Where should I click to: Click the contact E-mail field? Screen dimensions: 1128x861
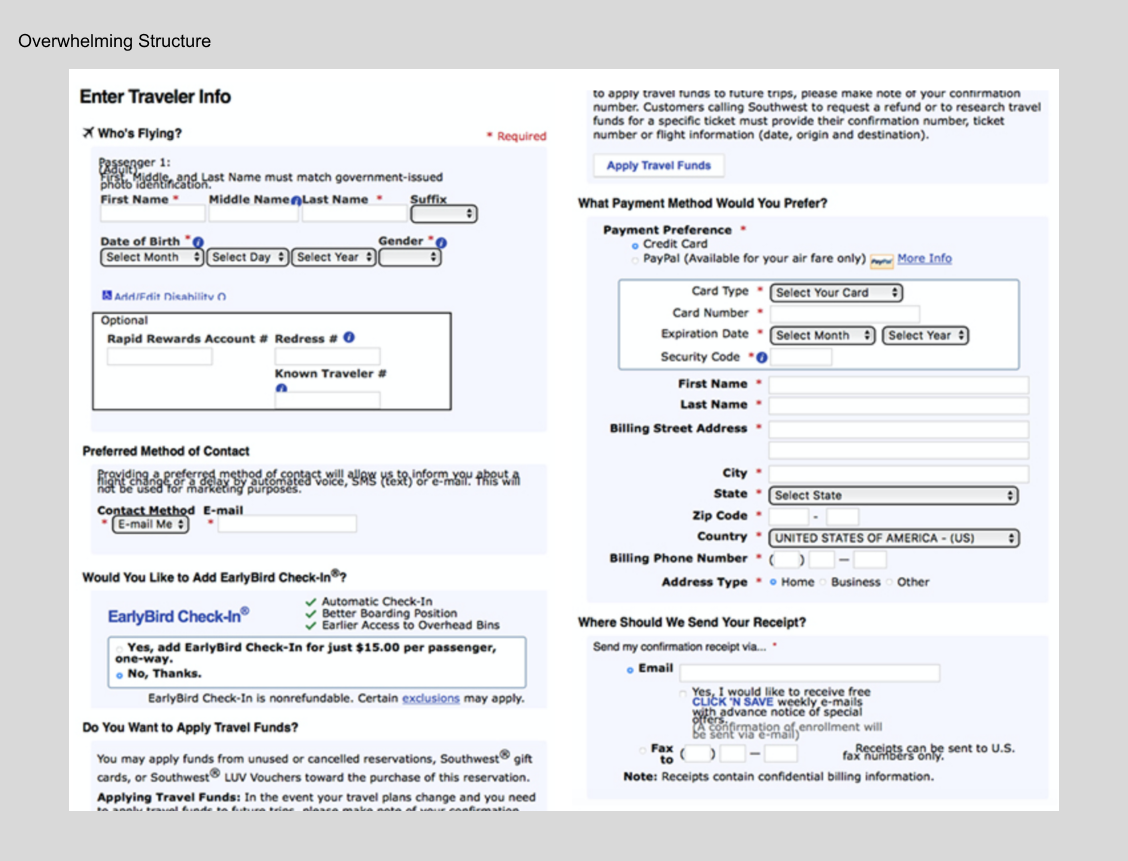[287, 524]
